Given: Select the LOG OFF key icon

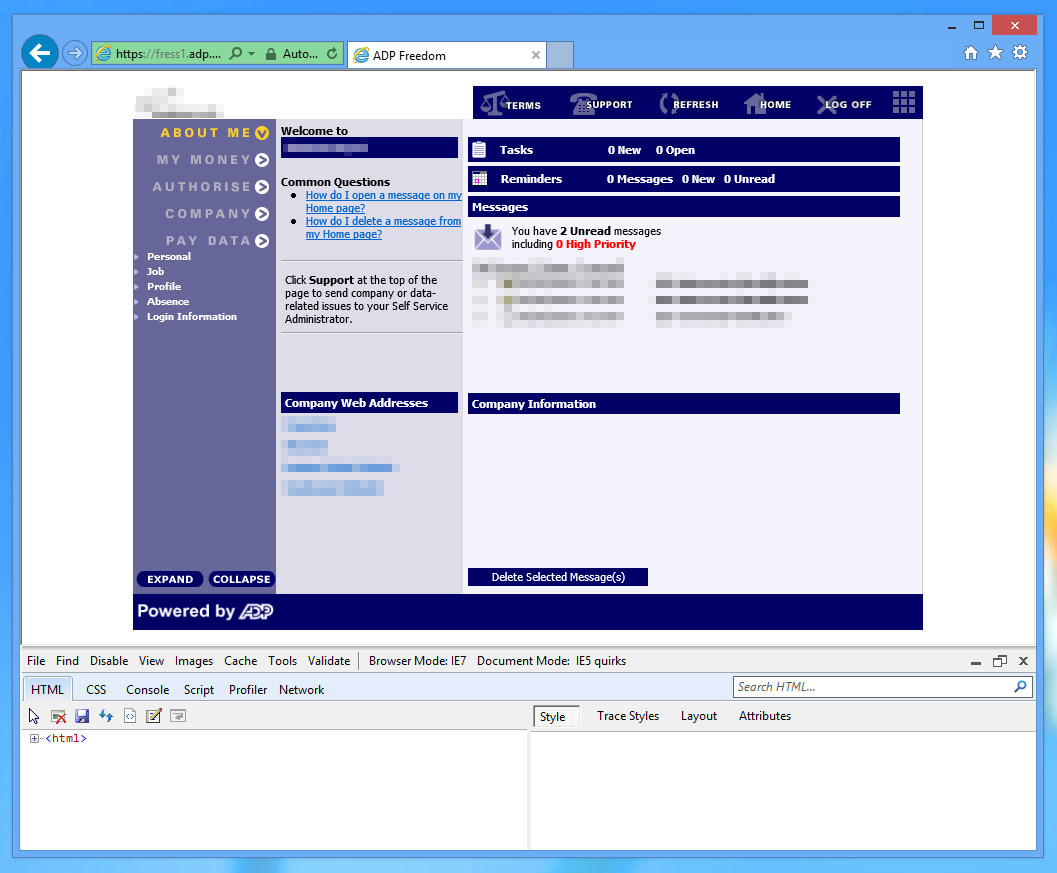Looking at the screenshot, I should point(822,102).
